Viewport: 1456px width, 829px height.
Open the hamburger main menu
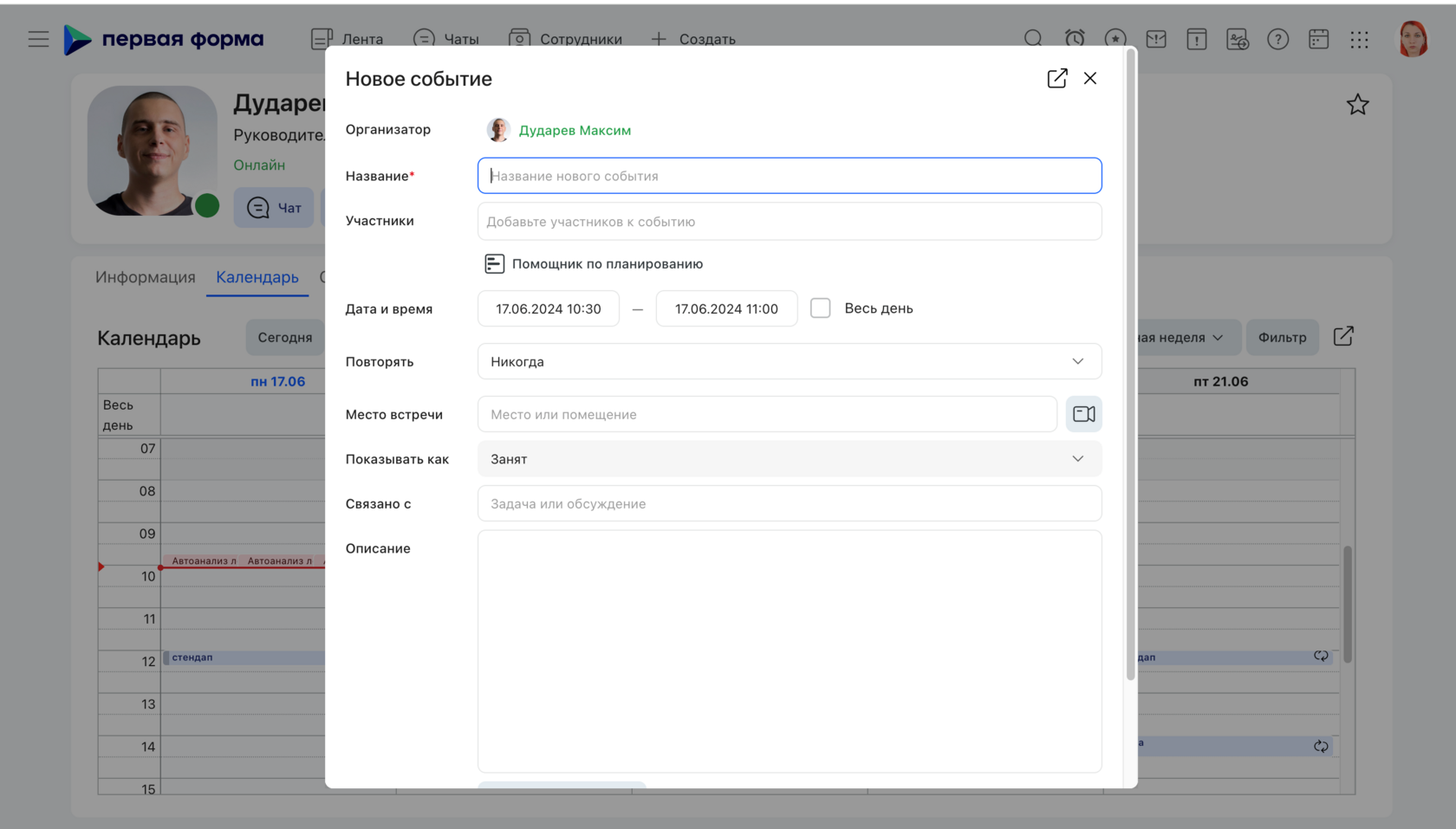pos(38,39)
